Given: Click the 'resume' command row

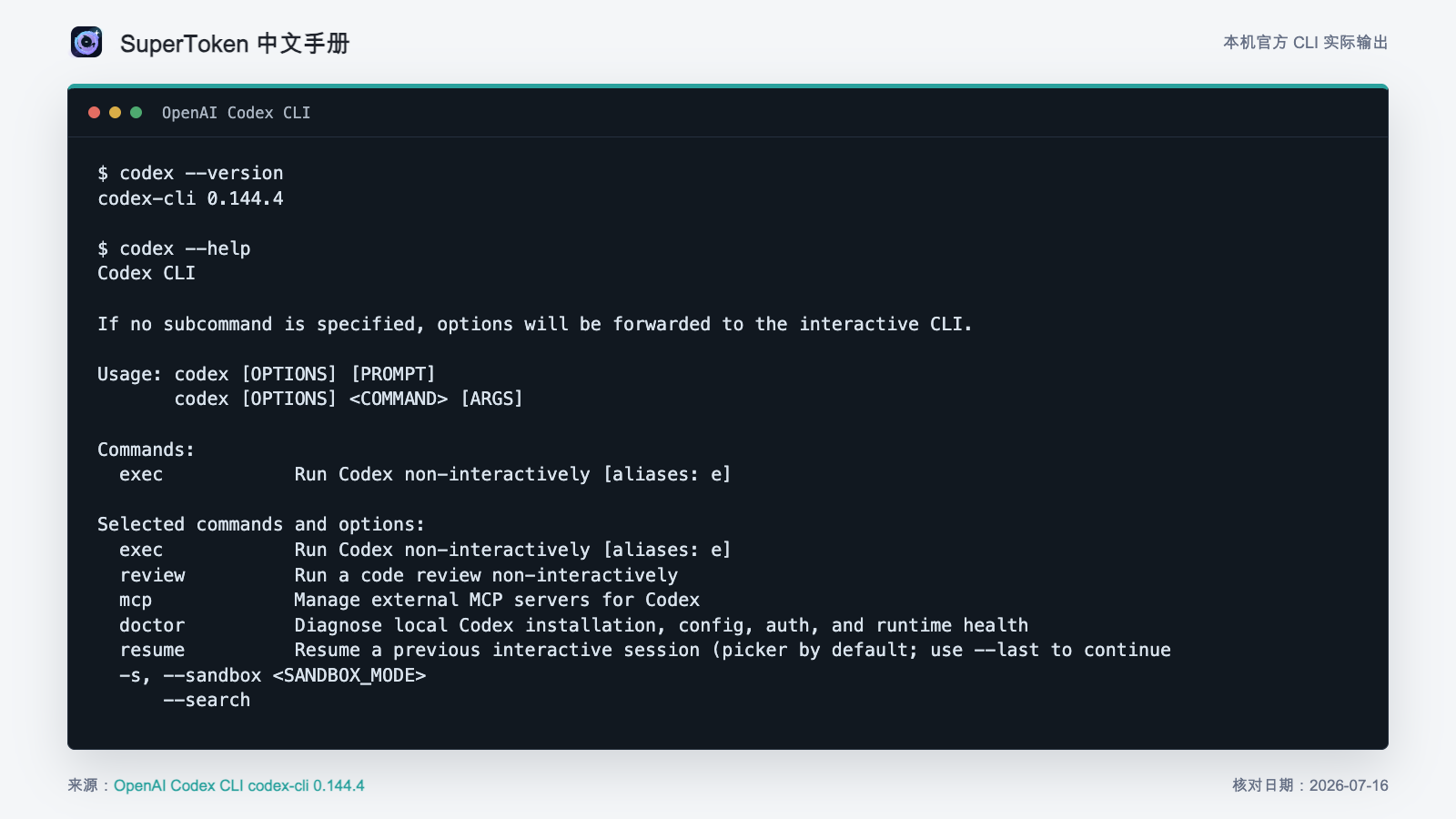Looking at the screenshot, I should coord(645,650).
